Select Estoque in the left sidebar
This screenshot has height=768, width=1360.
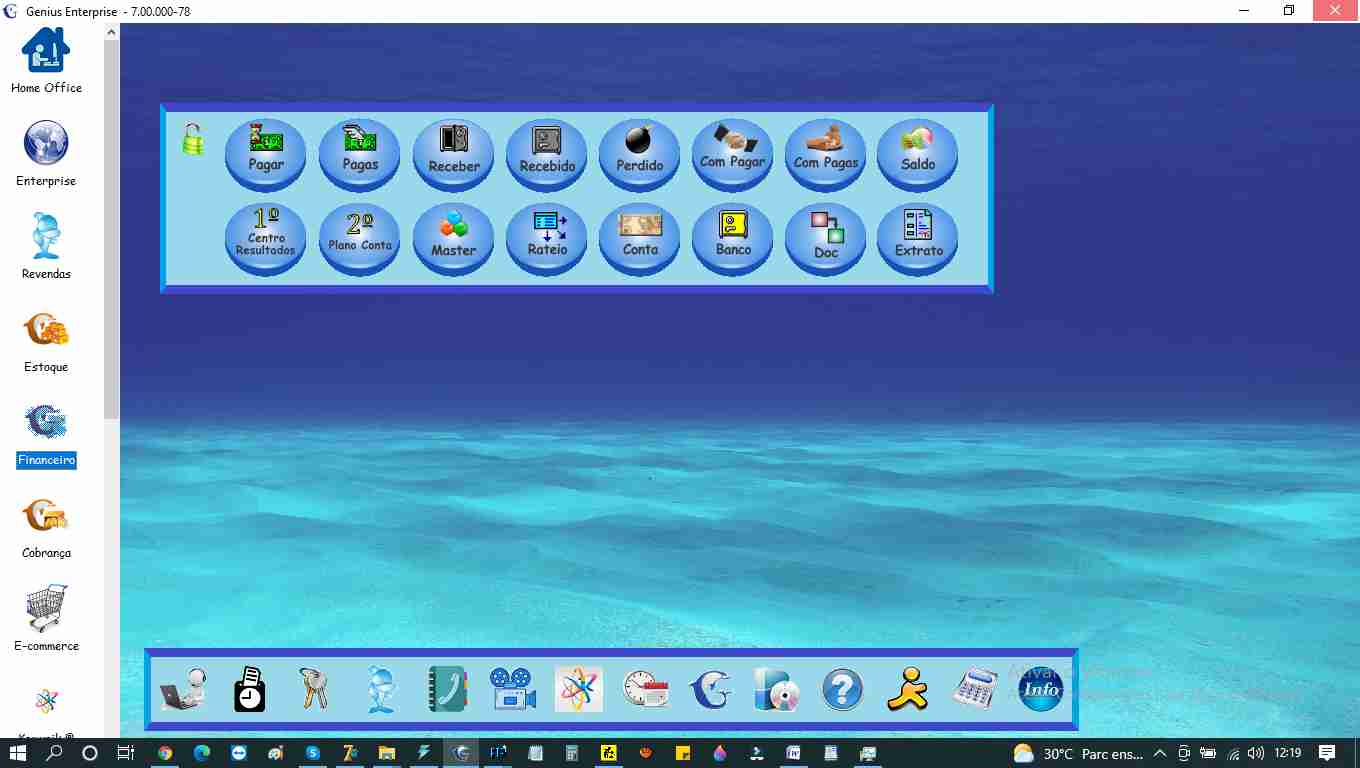pyautogui.click(x=46, y=341)
